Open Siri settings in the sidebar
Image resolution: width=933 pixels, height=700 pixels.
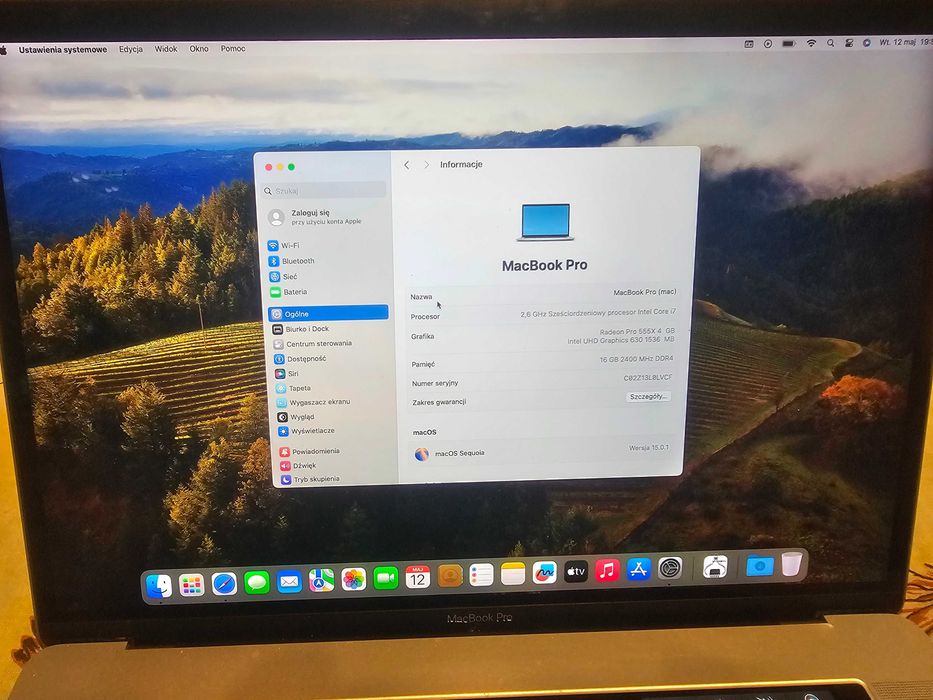tap(287, 373)
